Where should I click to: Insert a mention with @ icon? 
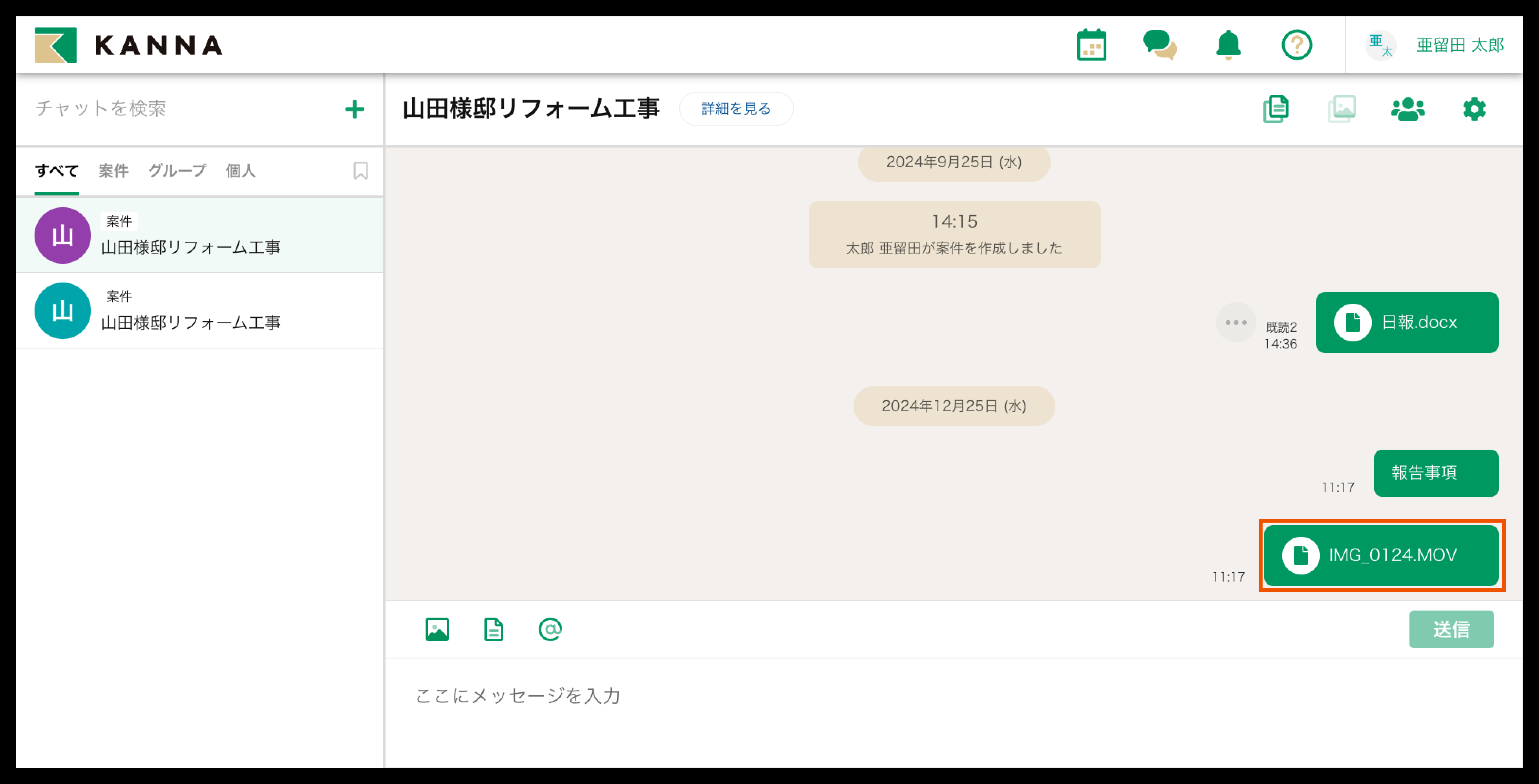click(x=550, y=629)
